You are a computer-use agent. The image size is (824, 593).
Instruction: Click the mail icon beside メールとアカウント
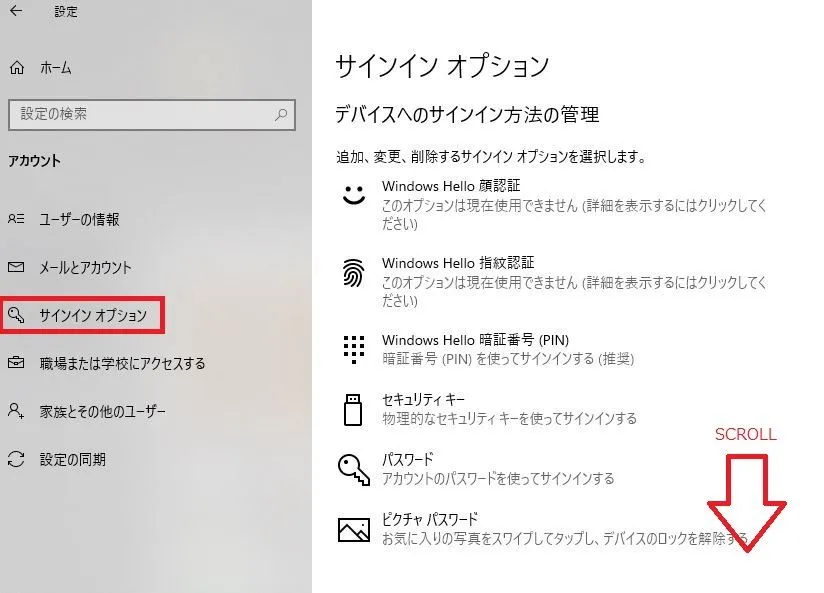[17, 267]
